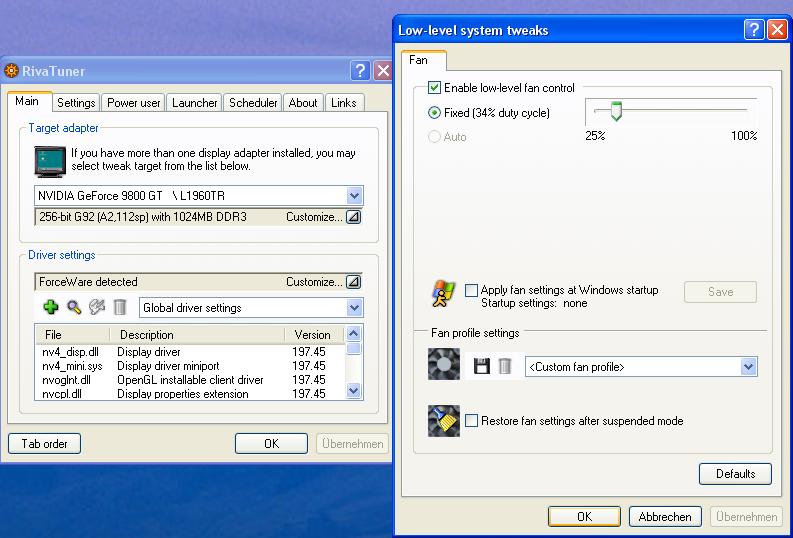Screen dimensions: 793x538
Task: Click the Windows startup figure icon
Action: point(444,294)
